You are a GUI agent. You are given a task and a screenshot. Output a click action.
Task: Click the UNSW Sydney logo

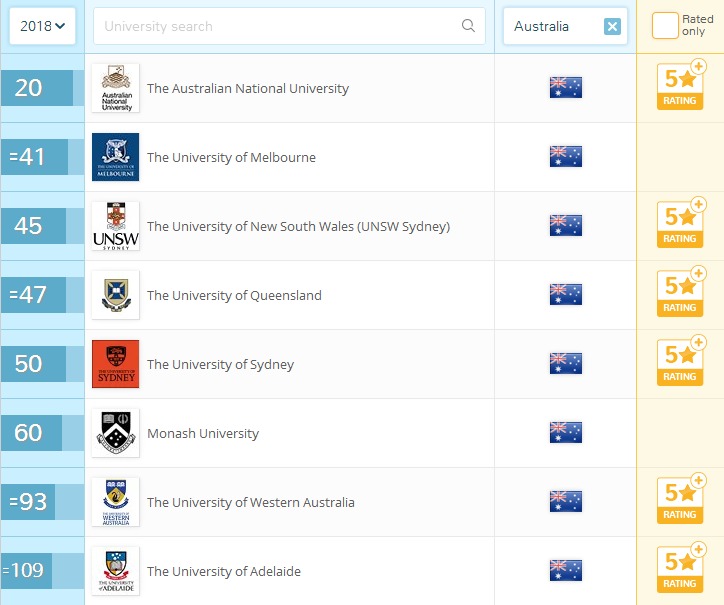(x=115, y=226)
